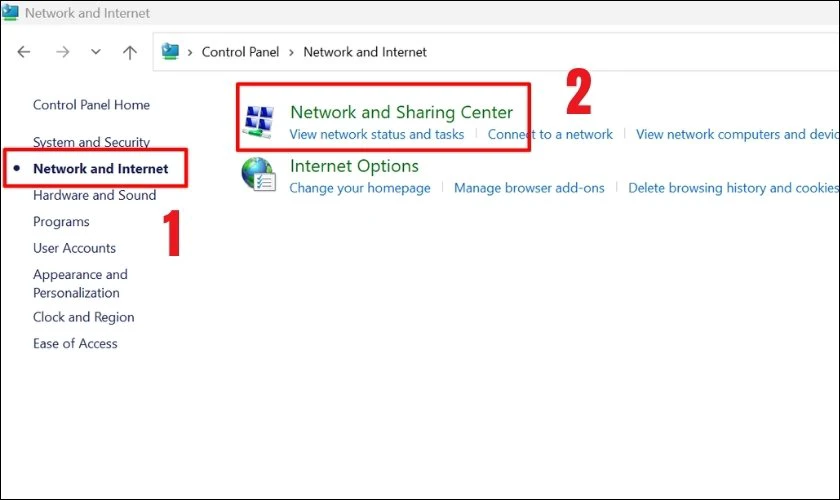Open Connect to a network link
The height and width of the screenshot is (500, 840).
(550, 135)
